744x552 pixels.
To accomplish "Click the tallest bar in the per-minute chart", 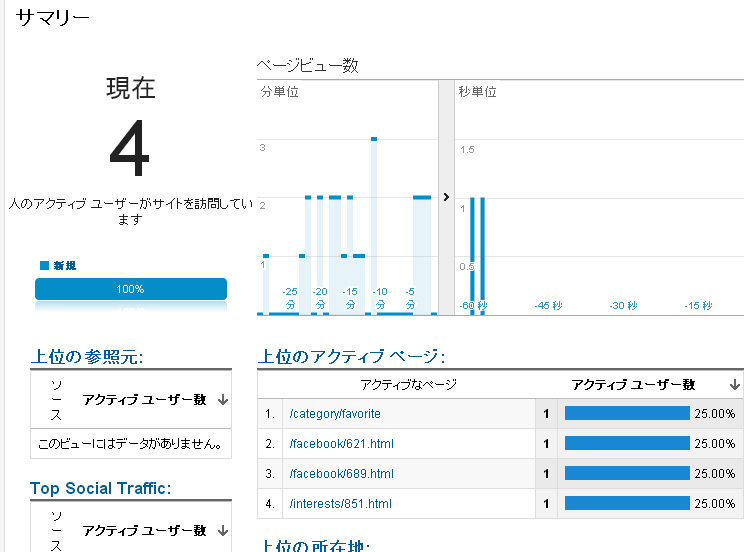I will click(374, 226).
